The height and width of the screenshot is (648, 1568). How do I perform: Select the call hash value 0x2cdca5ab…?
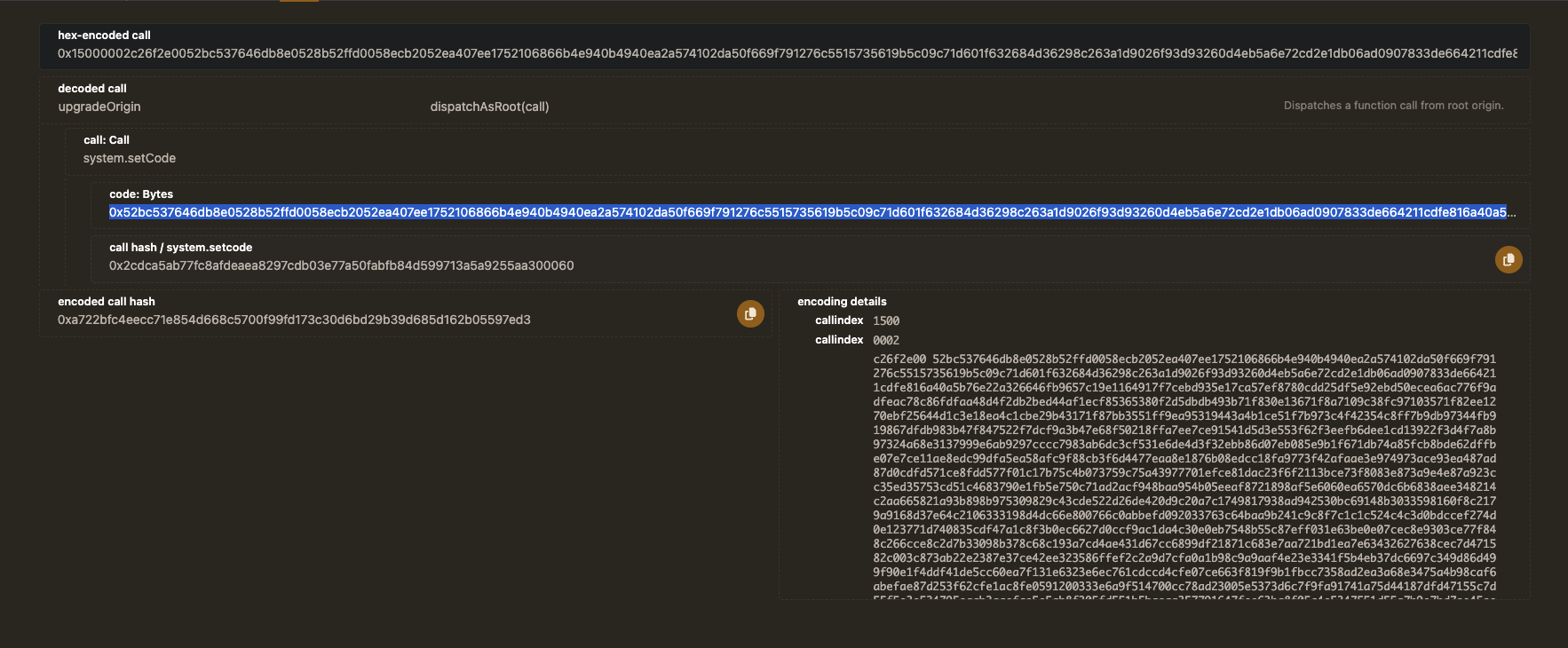[341, 265]
